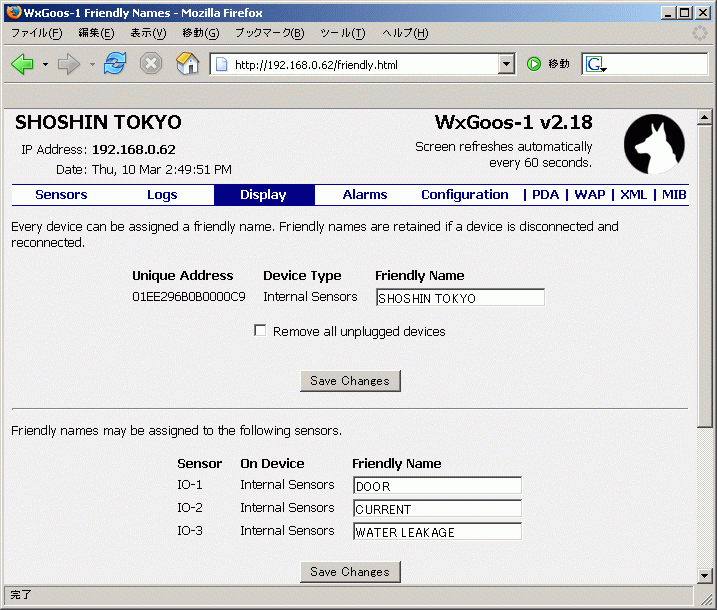This screenshot has width=717, height=610.
Task: Open the ヘルプ(H) menu
Action: 405,33
